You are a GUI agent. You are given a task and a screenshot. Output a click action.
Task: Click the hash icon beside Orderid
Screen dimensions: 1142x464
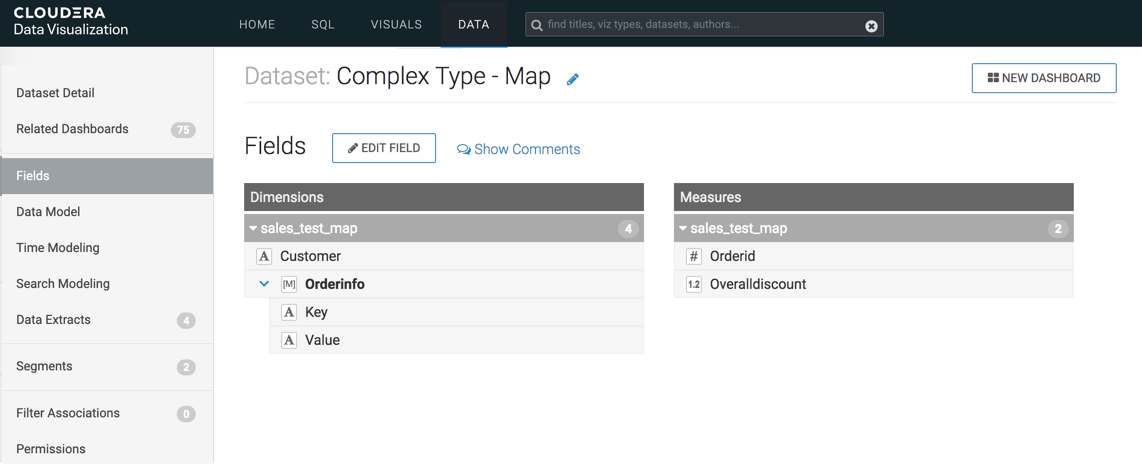pyautogui.click(x=694, y=256)
